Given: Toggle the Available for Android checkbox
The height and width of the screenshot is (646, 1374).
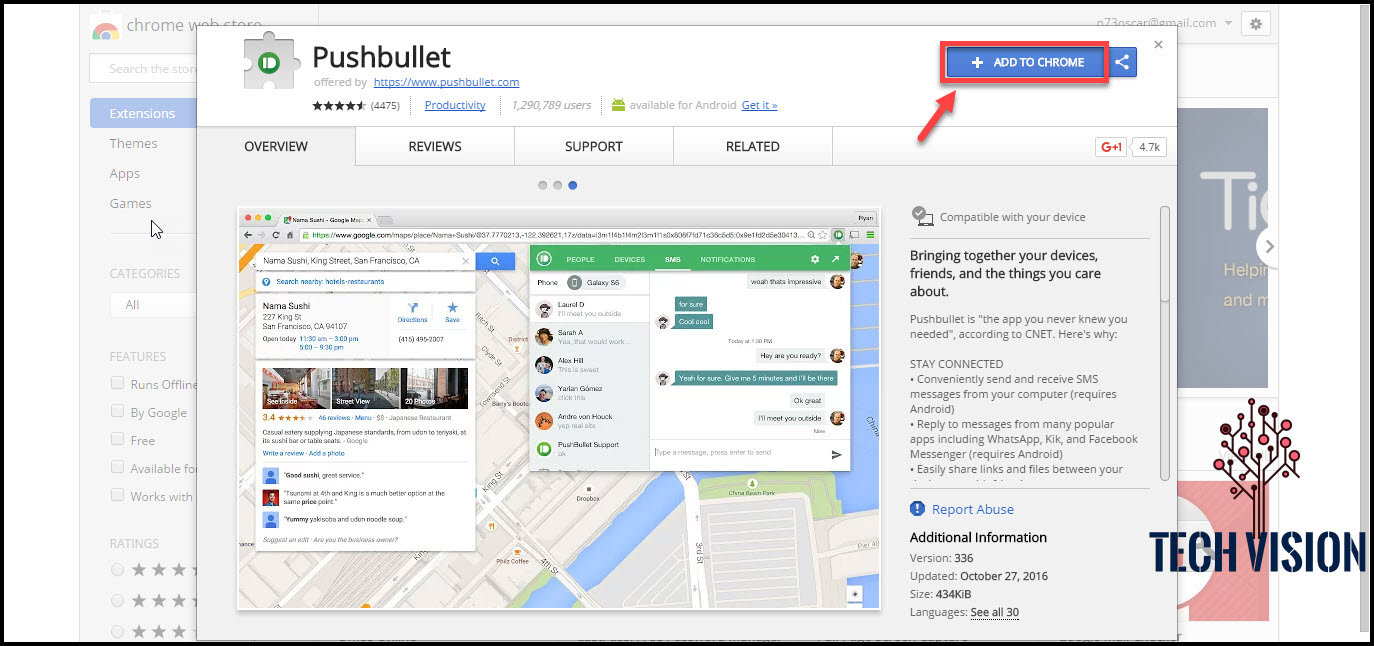Looking at the screenshot, I should [x=118, y=468].
